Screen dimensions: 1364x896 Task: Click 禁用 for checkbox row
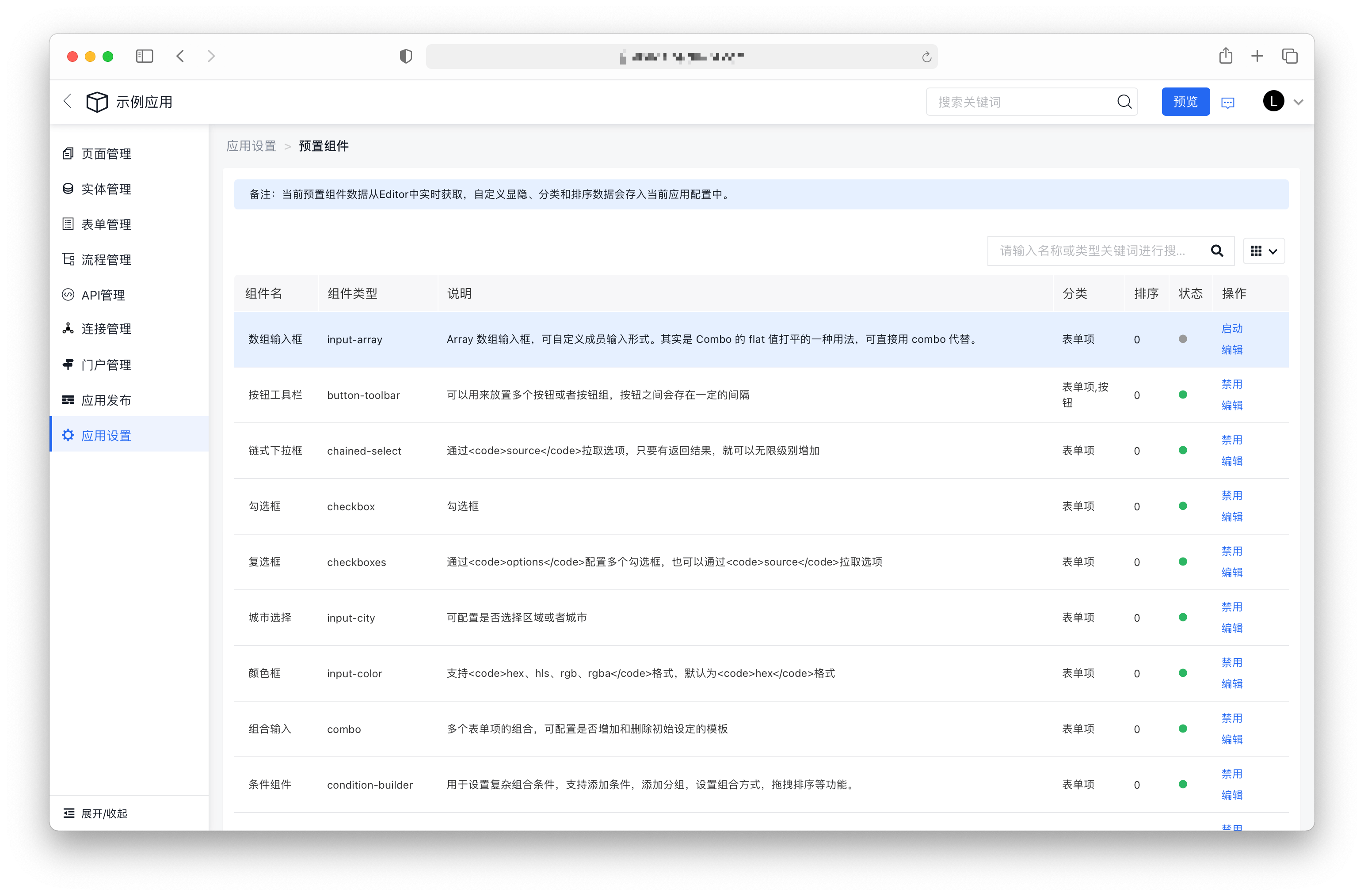1231,496
